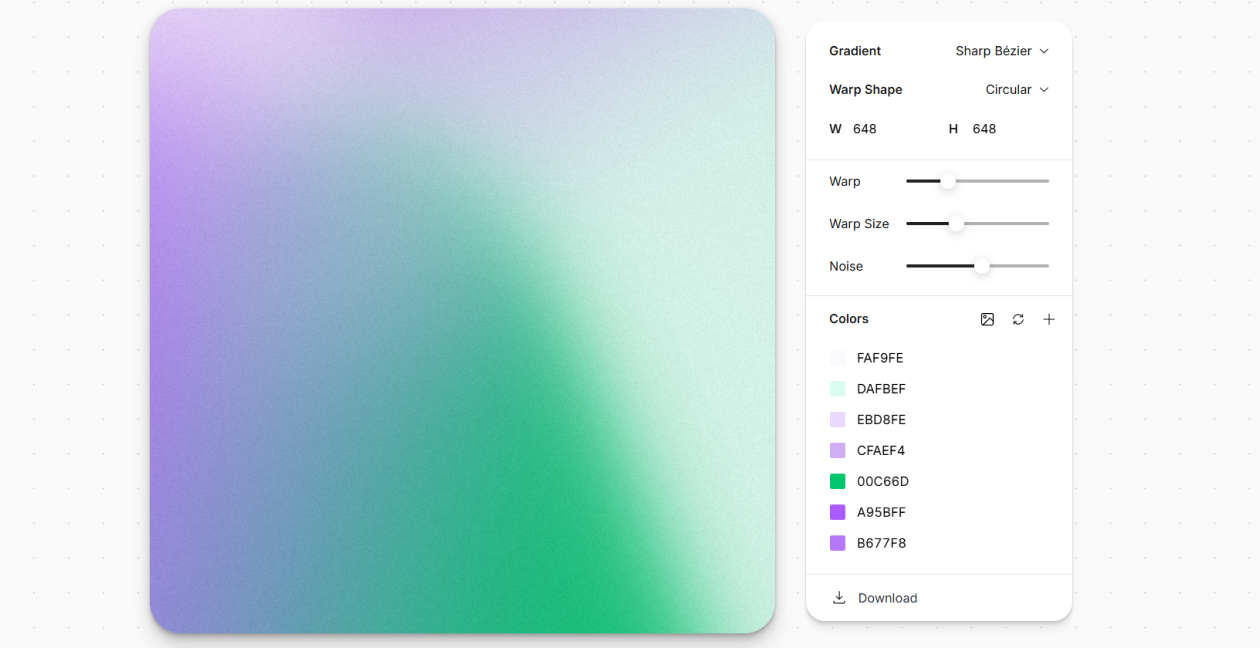Open the Circular warp shape dropdown
1260x648 pixels.
pos(1017,90)
